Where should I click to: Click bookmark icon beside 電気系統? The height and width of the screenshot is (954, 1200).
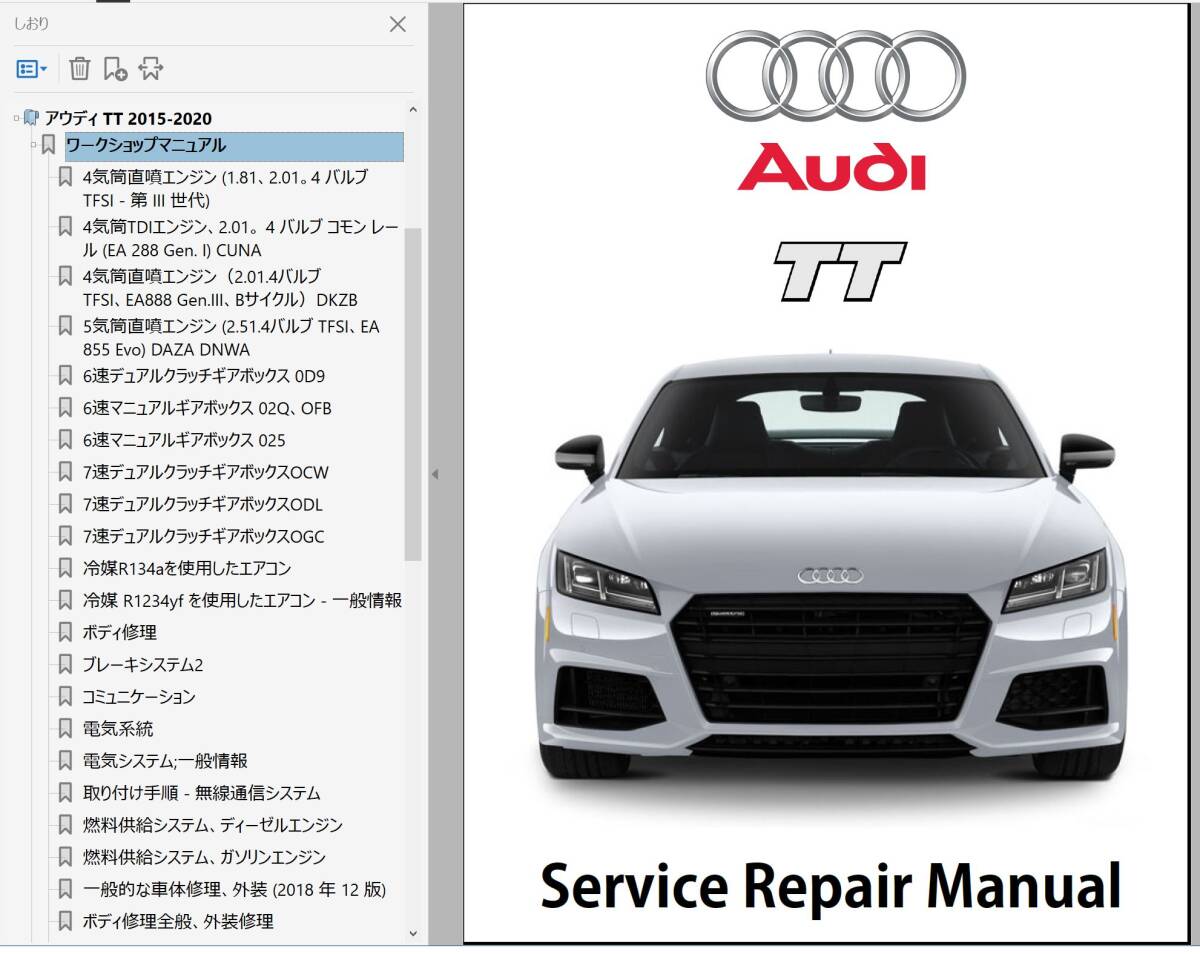pos(65,729)
